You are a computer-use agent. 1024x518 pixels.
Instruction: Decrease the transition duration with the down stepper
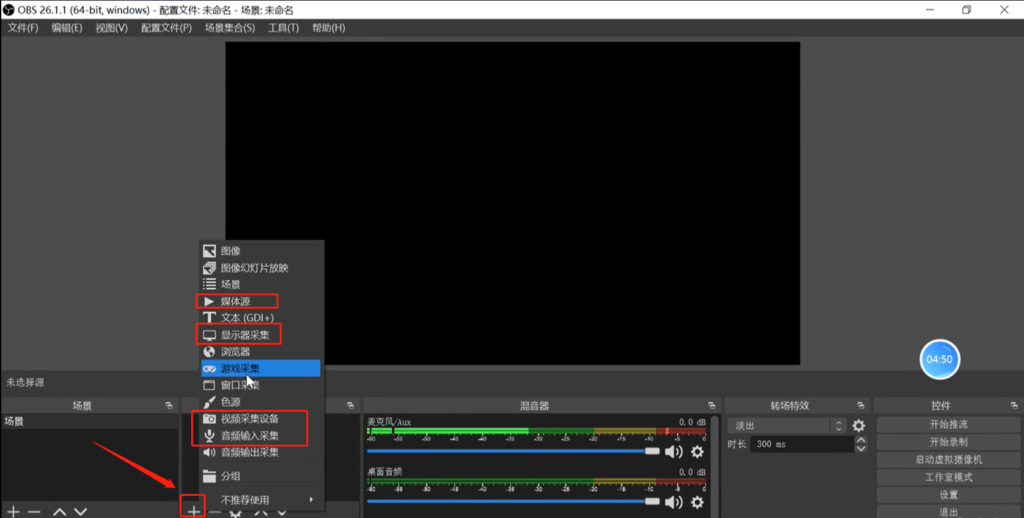pos(861,449)
